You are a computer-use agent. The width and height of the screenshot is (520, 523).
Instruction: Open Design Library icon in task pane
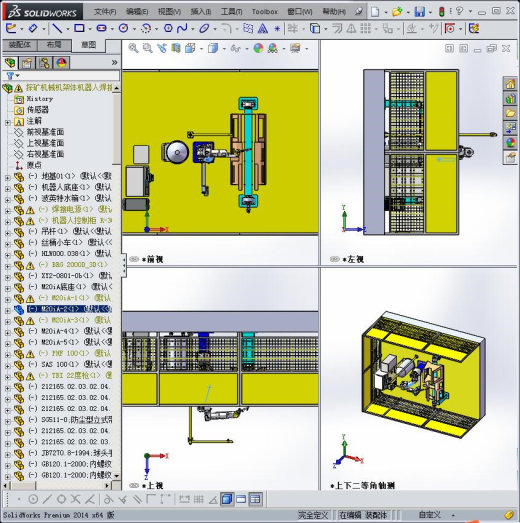[x=510, y=98]
